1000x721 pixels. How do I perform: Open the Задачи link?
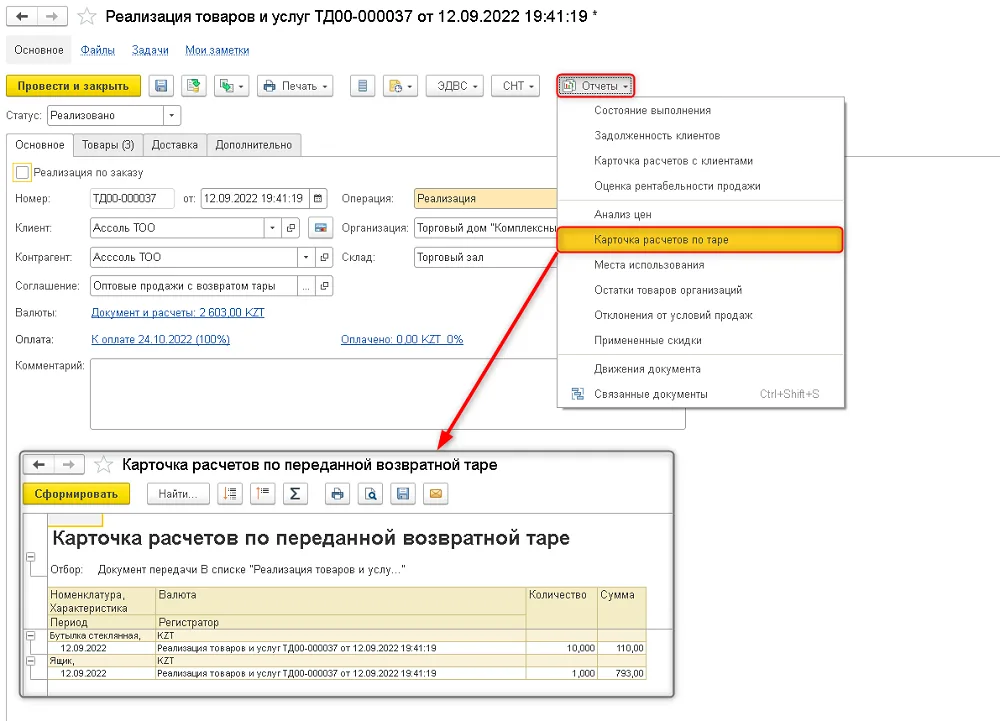click(151, 50)
